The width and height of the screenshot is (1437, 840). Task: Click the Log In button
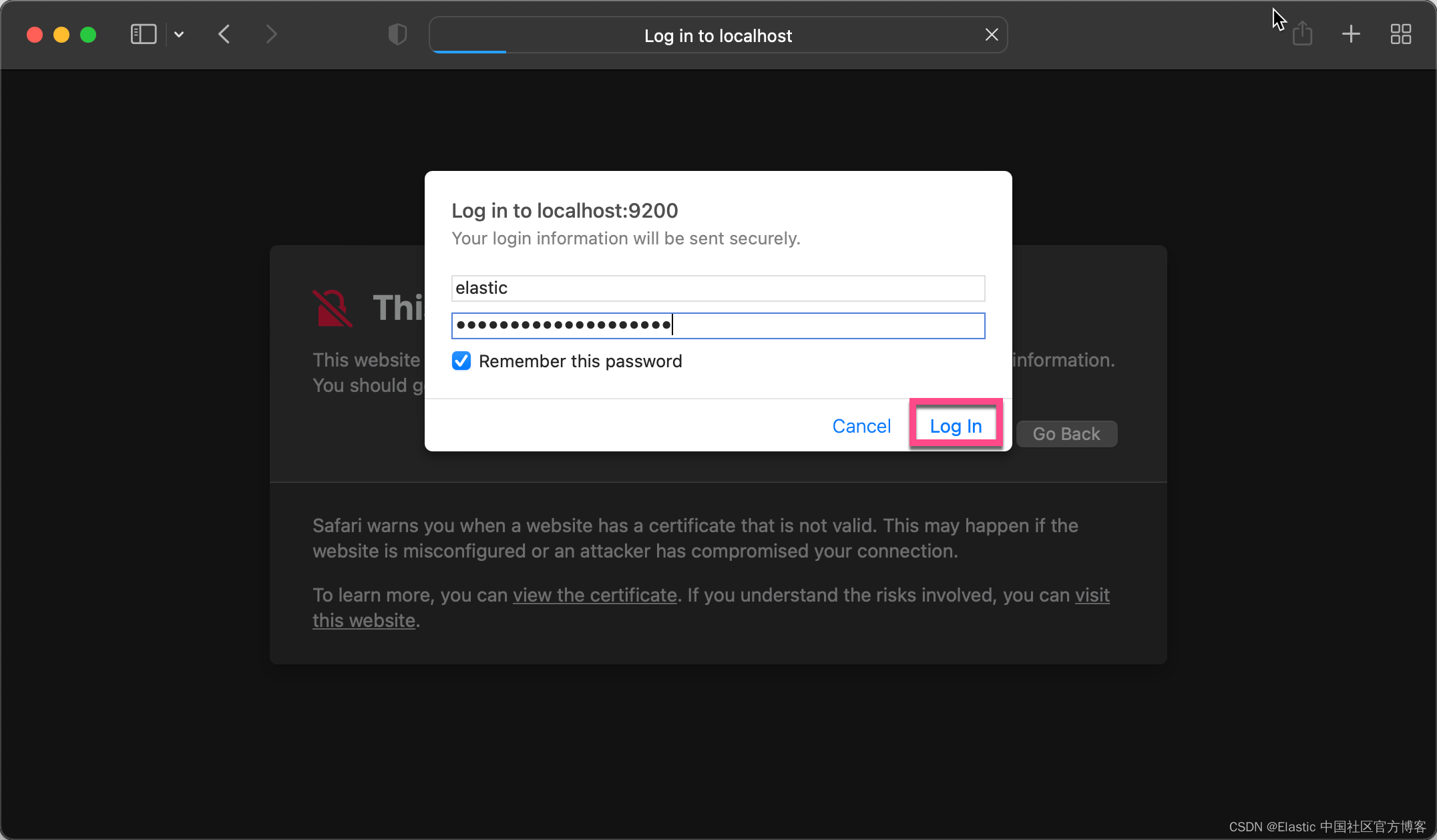click(x=956, y=426)
